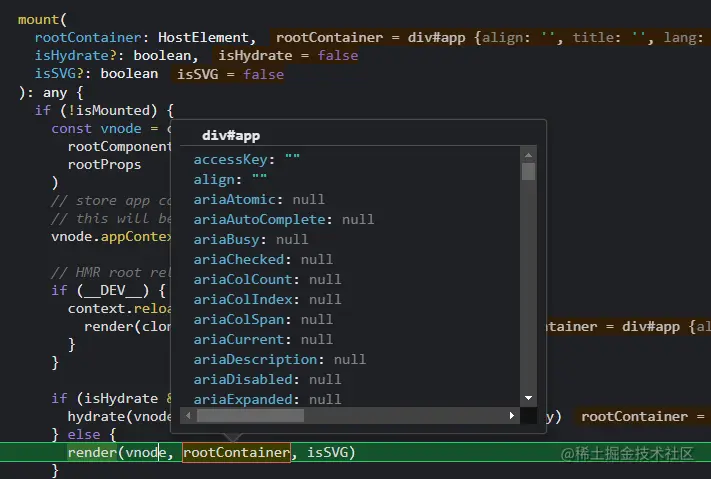Click the vnode.appContext assignment
The width and height of the screenshot is (711, 479).
coord(111,237)
